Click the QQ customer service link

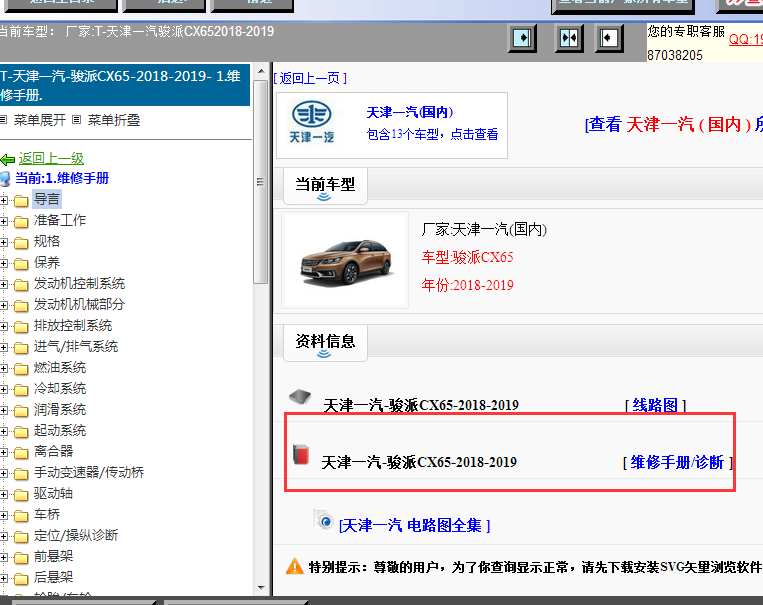[x=745, y=39]
